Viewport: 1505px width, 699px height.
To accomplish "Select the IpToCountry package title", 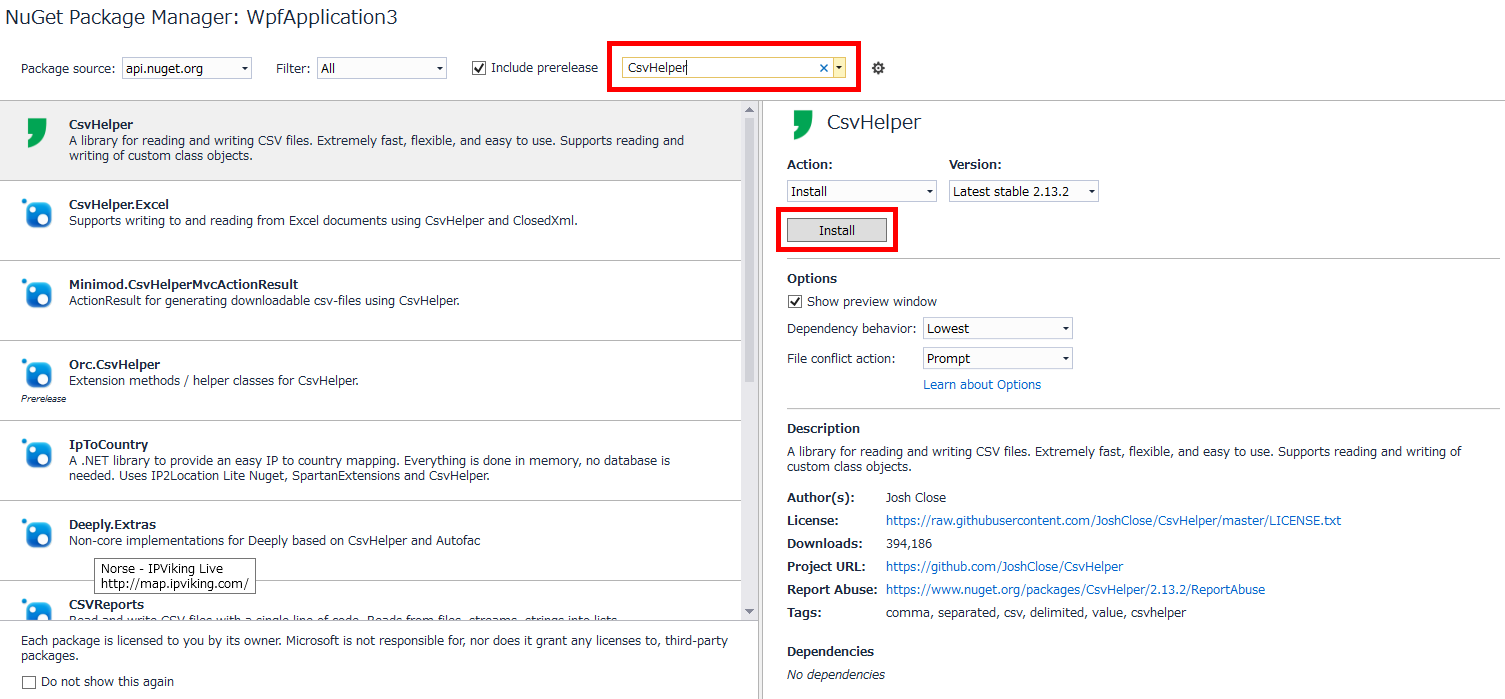I will (108, 445).
